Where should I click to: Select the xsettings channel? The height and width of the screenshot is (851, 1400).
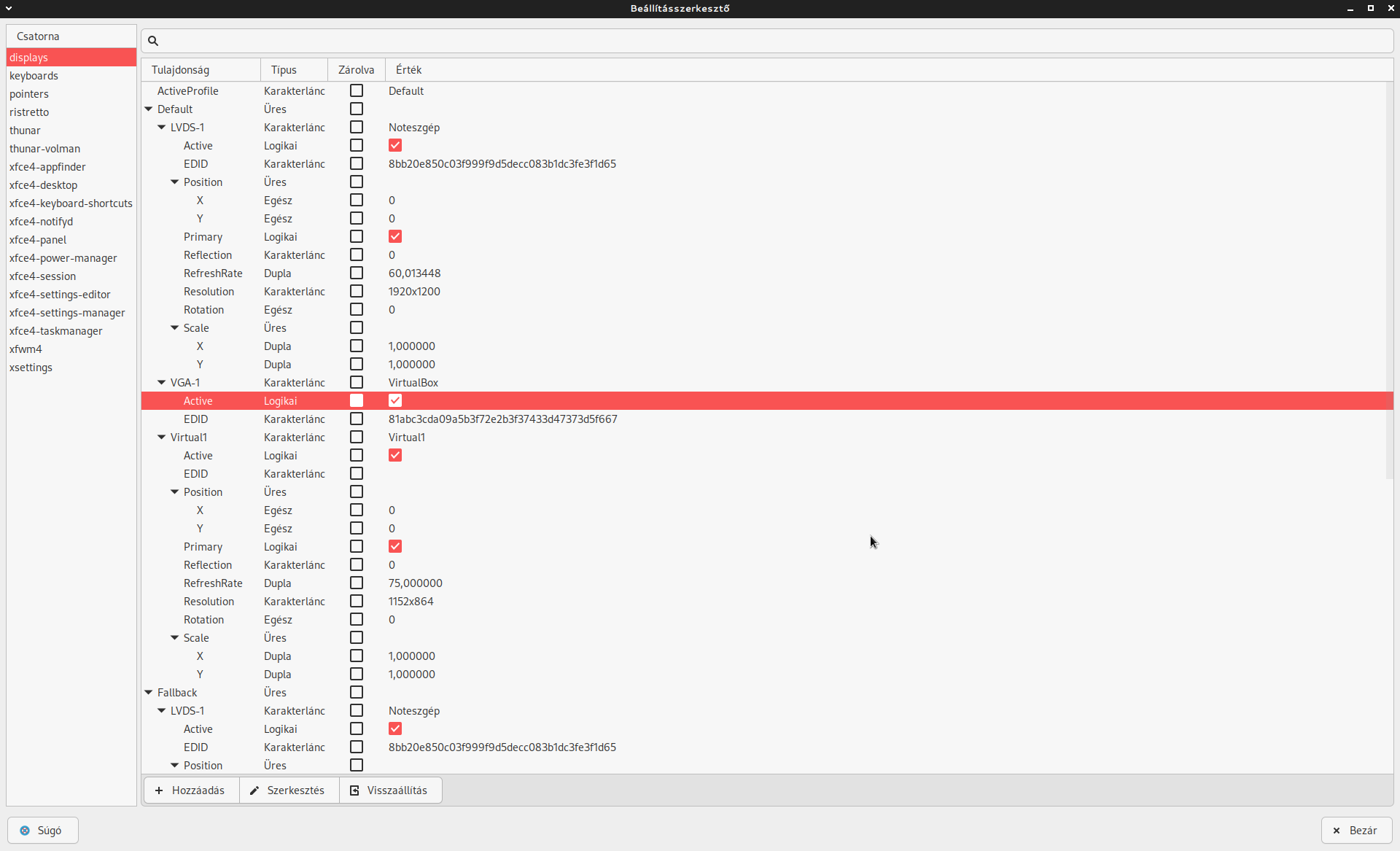point(71,368)
